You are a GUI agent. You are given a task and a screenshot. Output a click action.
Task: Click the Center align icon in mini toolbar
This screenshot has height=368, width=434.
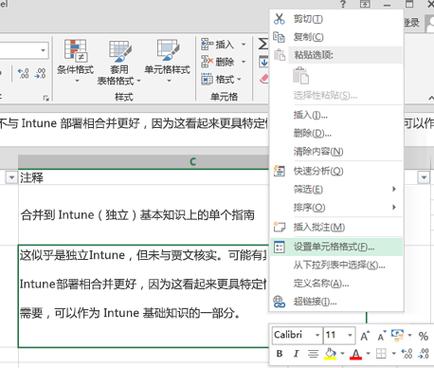click(313, 354)
